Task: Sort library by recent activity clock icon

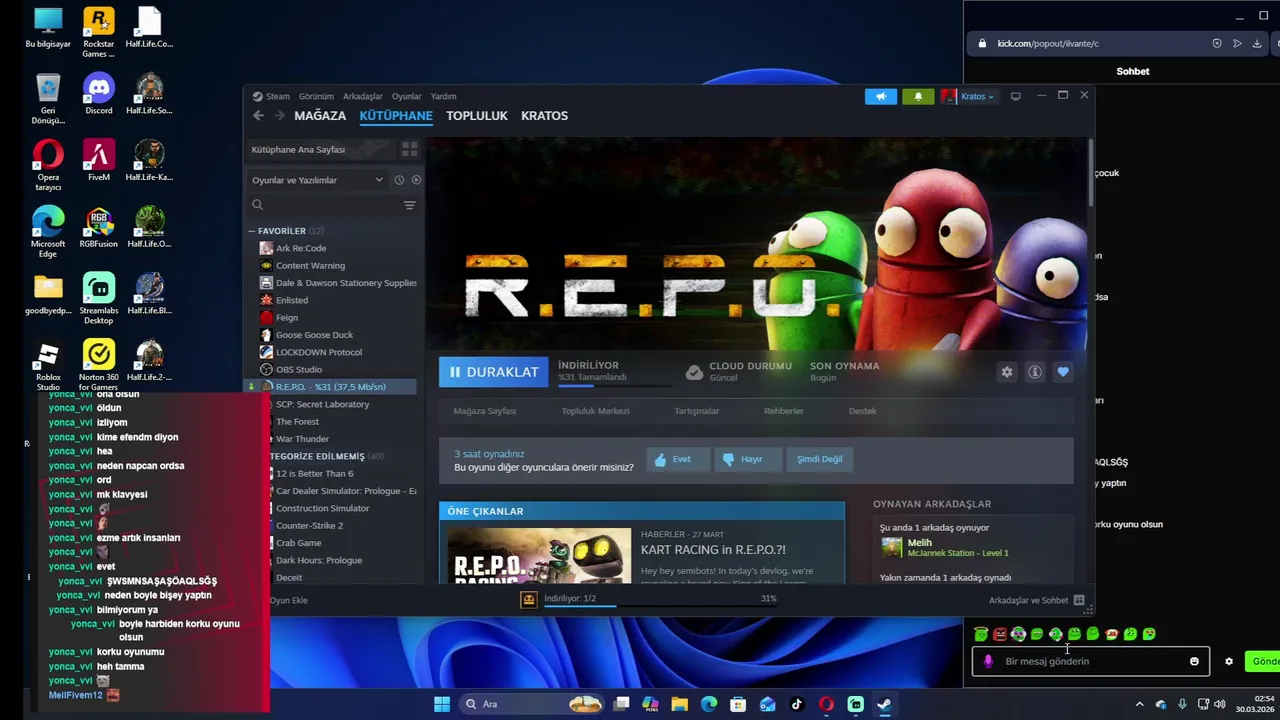Action: click(399, 180)
